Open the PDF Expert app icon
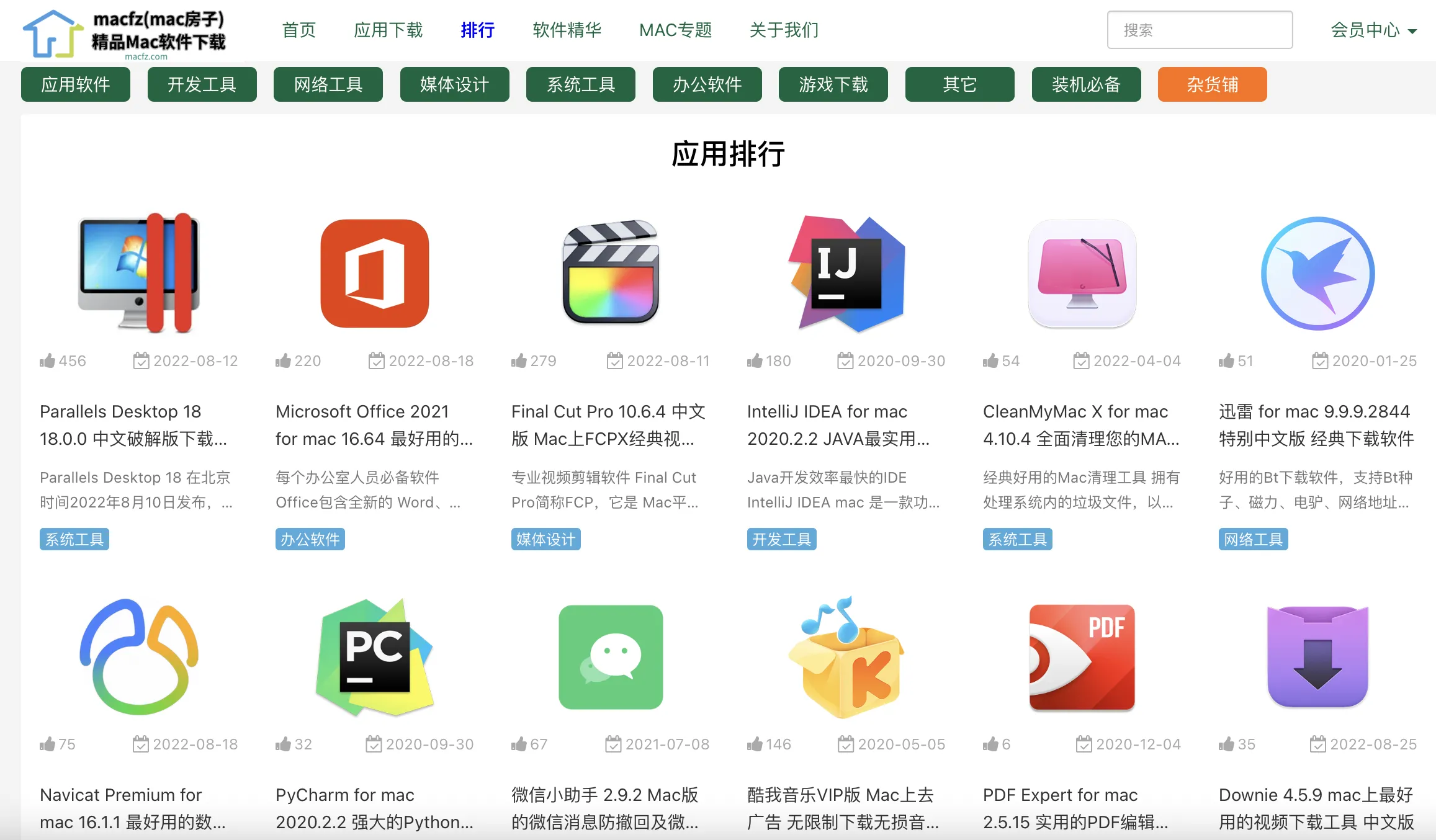The width and height of the screenshot is (1436, 840). (x=1082, y=657)
